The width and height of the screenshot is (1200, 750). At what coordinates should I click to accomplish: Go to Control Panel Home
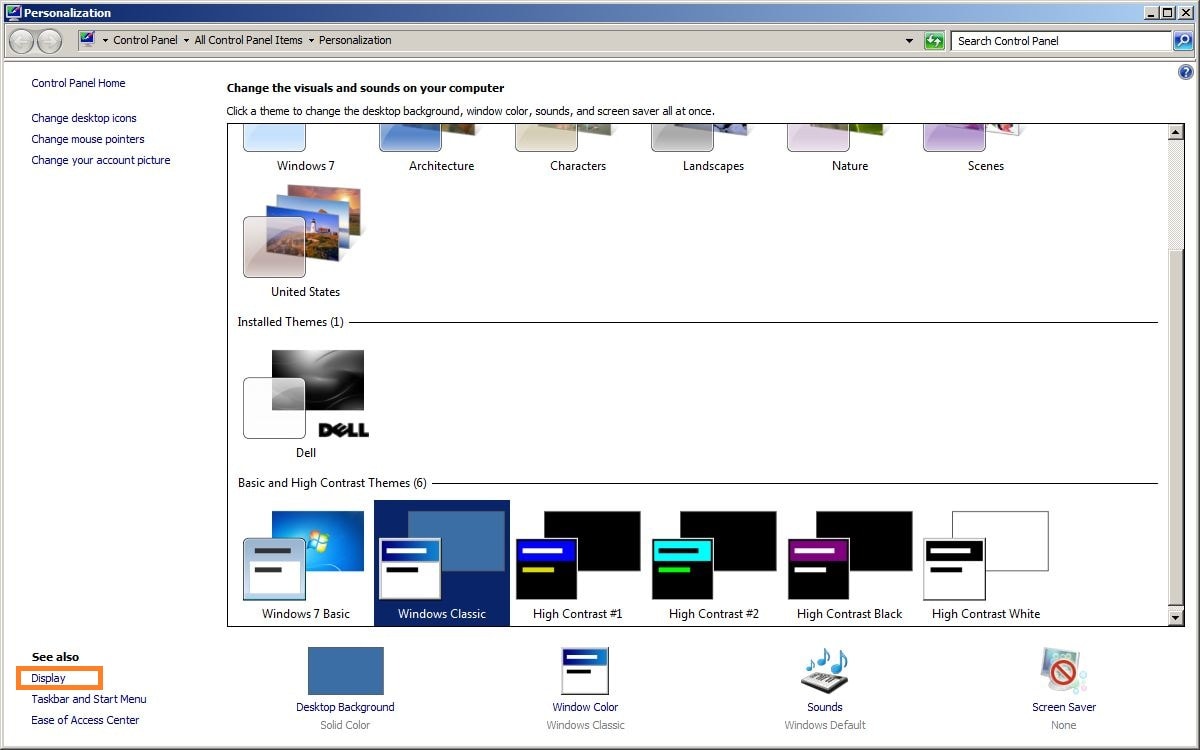pos(78,83)
